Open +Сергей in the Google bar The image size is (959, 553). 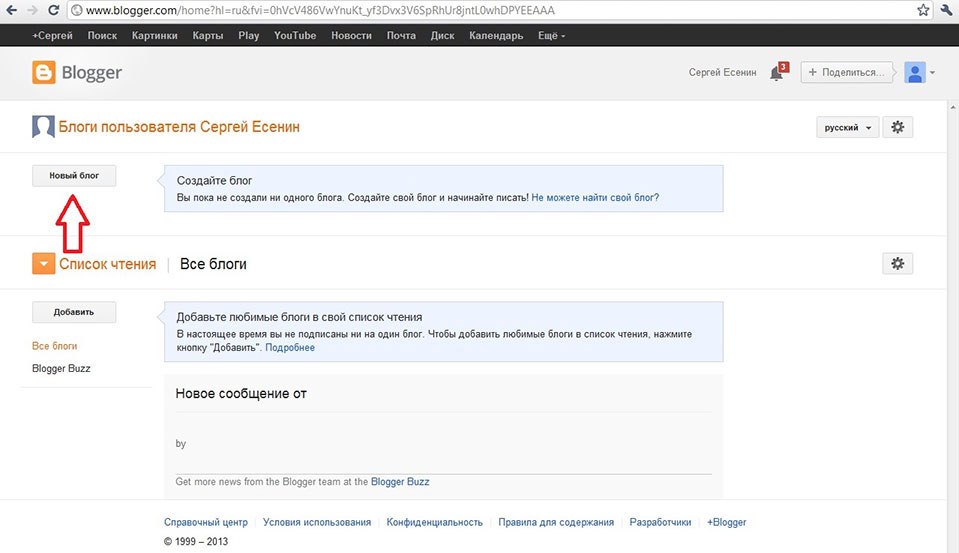point(52,35)
